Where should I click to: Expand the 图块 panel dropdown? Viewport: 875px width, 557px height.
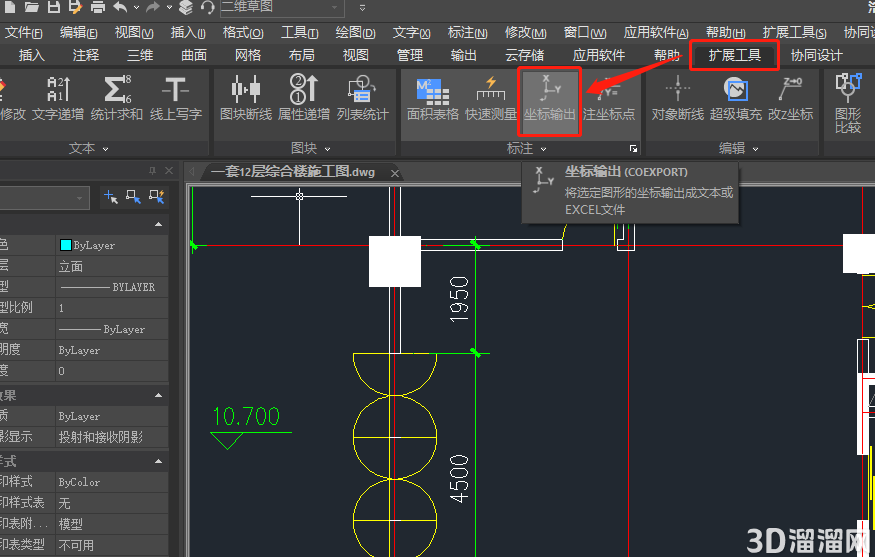pyautogui.click(x=328, y=149)
